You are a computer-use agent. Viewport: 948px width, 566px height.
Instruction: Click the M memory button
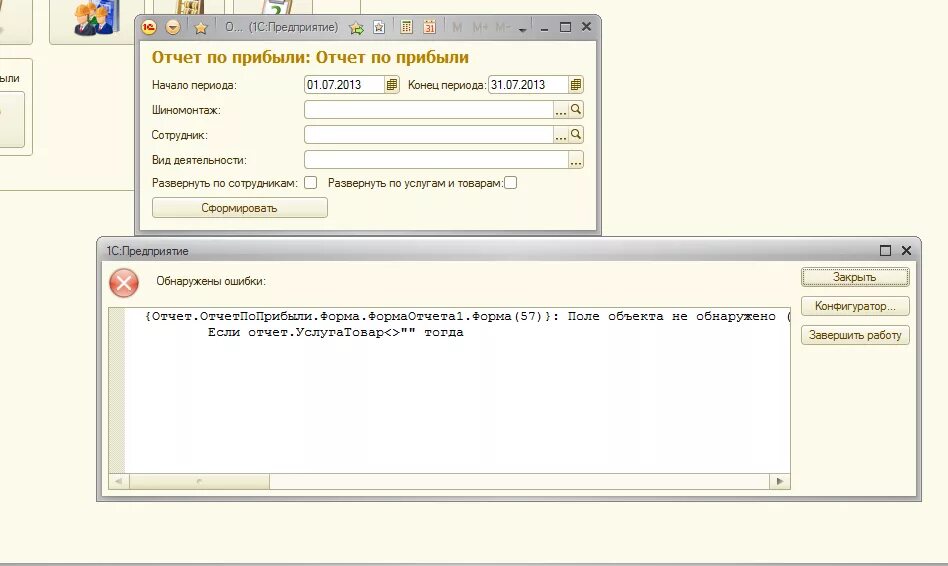pyautogui.click(x=457, y=28)
